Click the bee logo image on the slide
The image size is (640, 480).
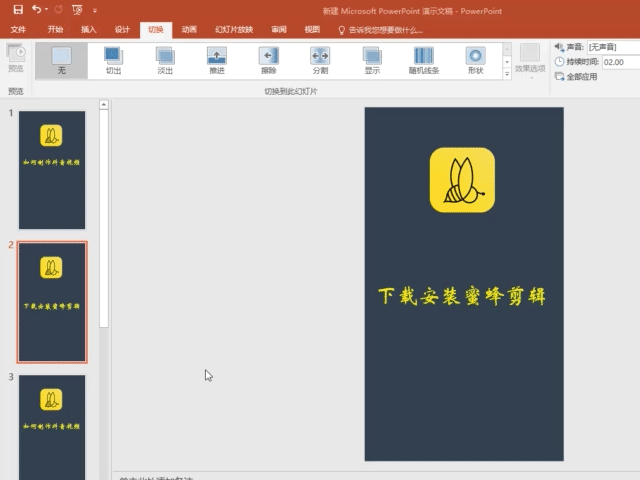click(462, 180)
